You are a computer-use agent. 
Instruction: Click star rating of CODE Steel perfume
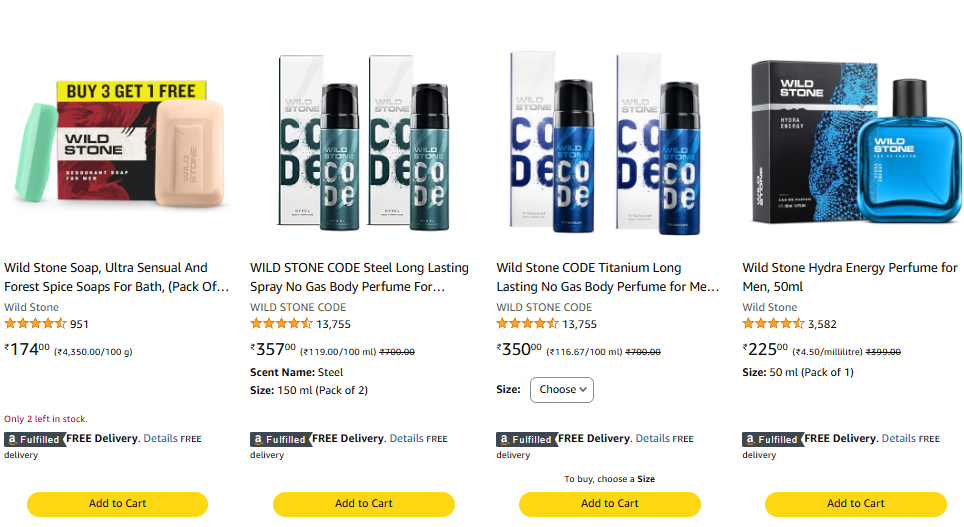(x=281, y=324)
